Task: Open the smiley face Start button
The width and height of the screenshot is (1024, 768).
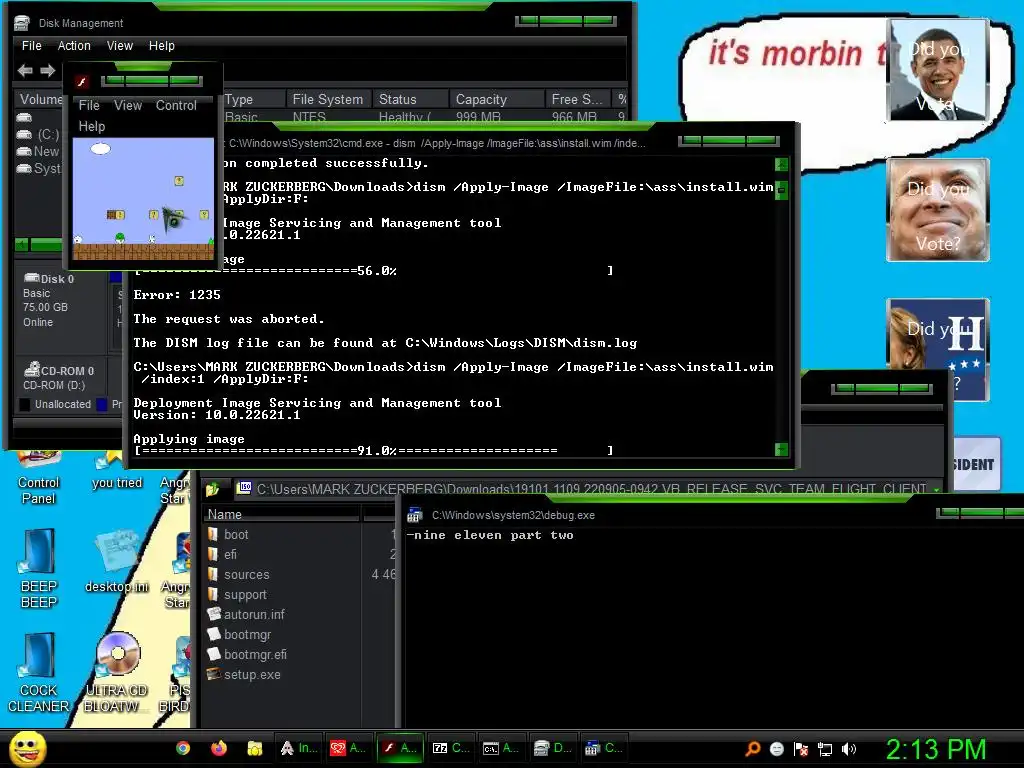Action: pyautogui.click(x=27, y=748)
